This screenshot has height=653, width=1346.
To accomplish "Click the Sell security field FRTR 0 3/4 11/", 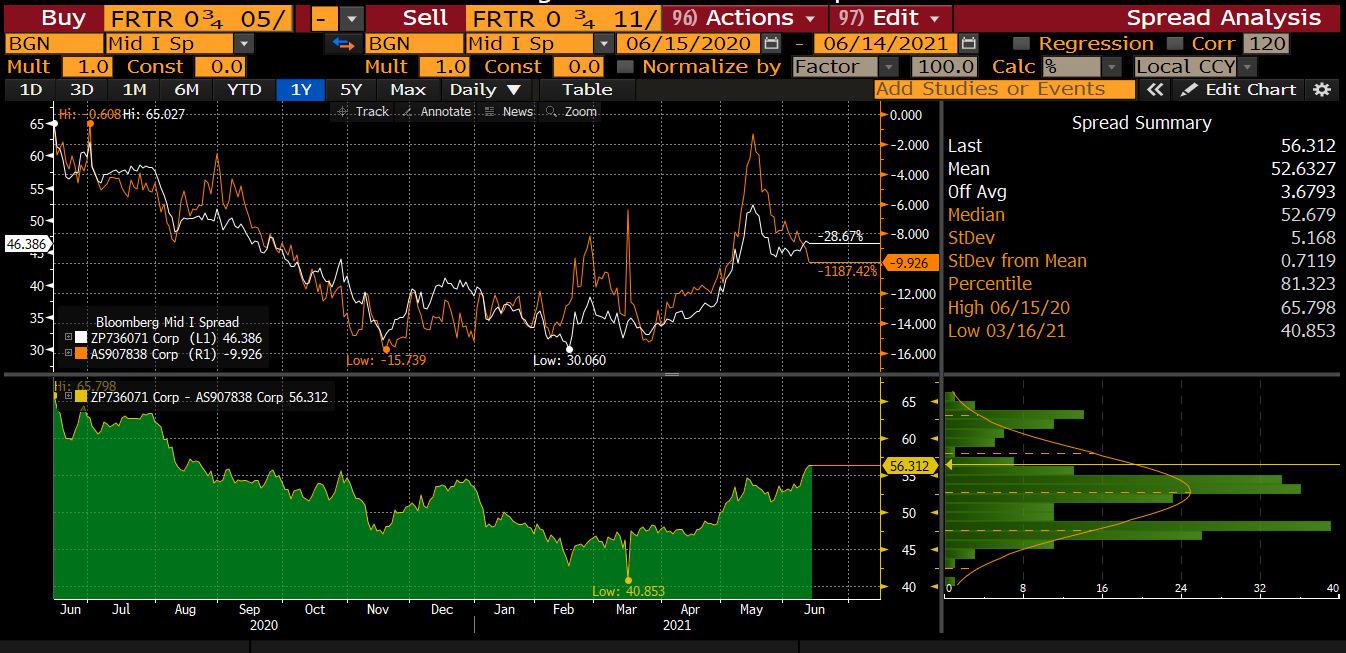I will tap(563, 18).
